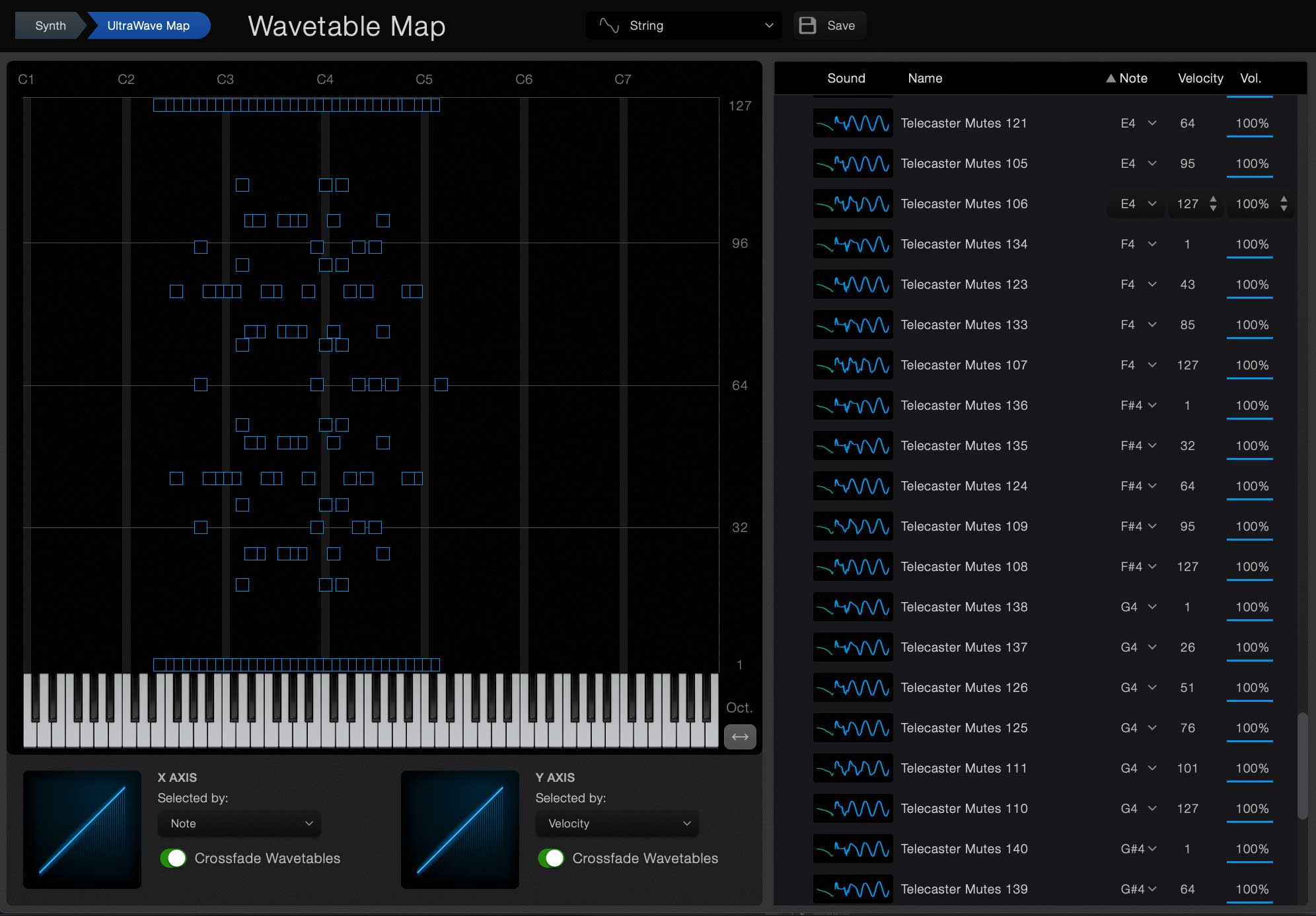Switch to the Synth tab
The image size is (1316, 916).
pyautogui.click(x=50, y=25)
